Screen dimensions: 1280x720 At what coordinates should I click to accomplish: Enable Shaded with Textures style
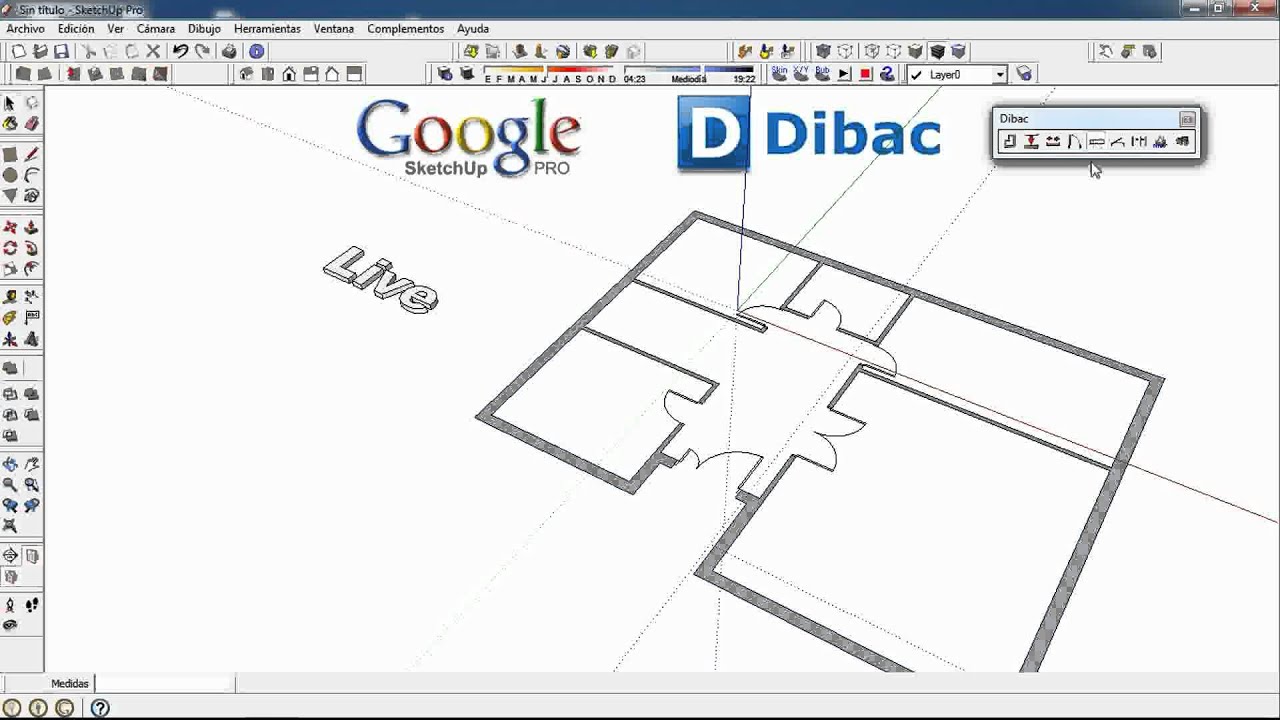pos(937,51)
